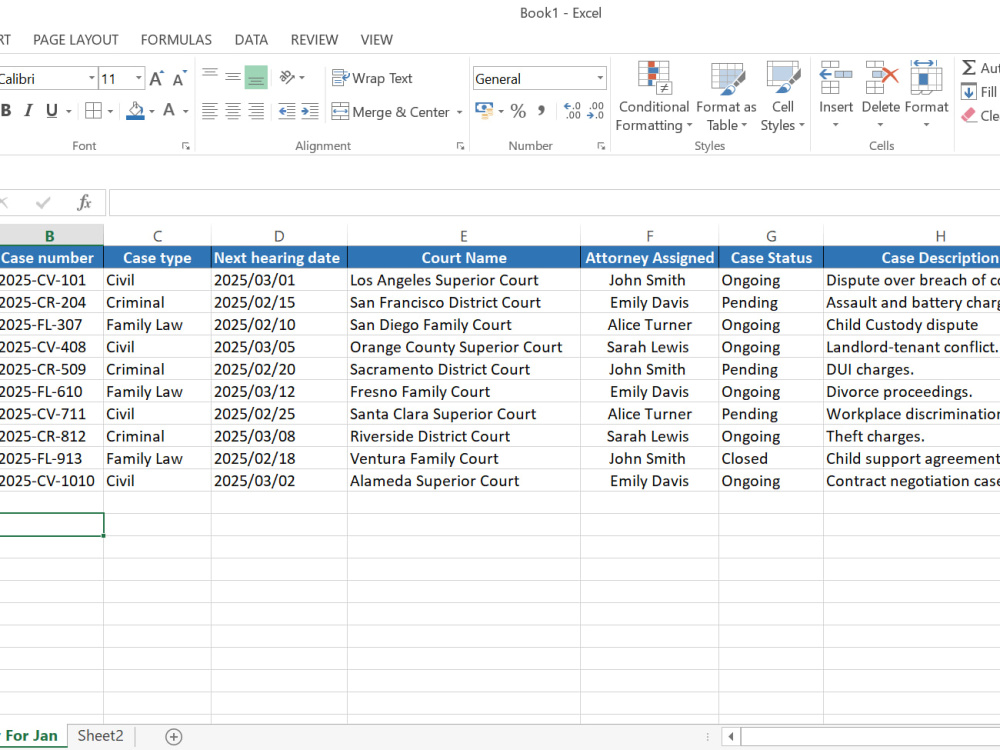This screenshot has width=1000, height=750.
Task: Select Bottom Align icon
Action: pyautogui.click(x=256, y=78)
